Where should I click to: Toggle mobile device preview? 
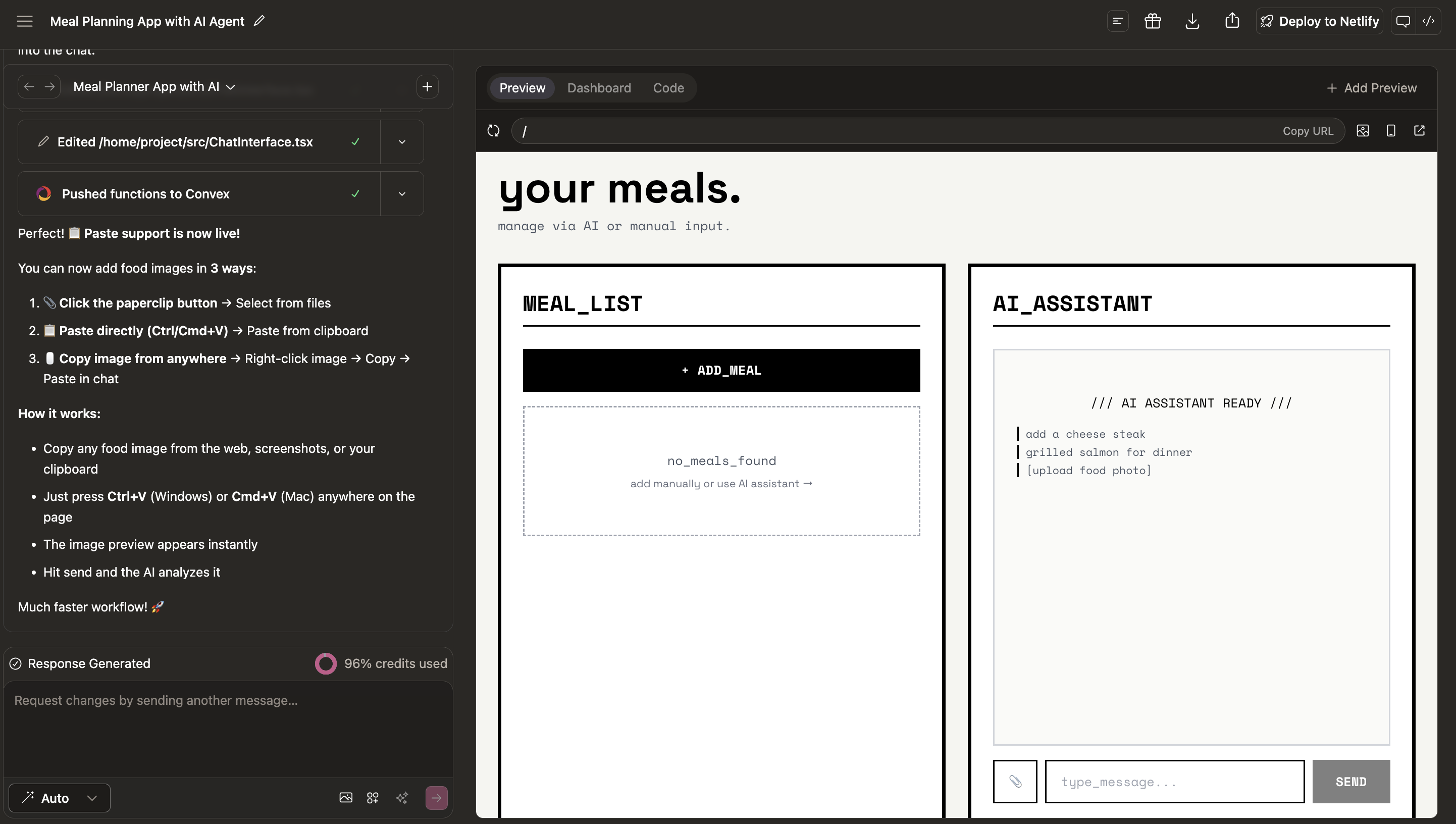click(1391, 131)
